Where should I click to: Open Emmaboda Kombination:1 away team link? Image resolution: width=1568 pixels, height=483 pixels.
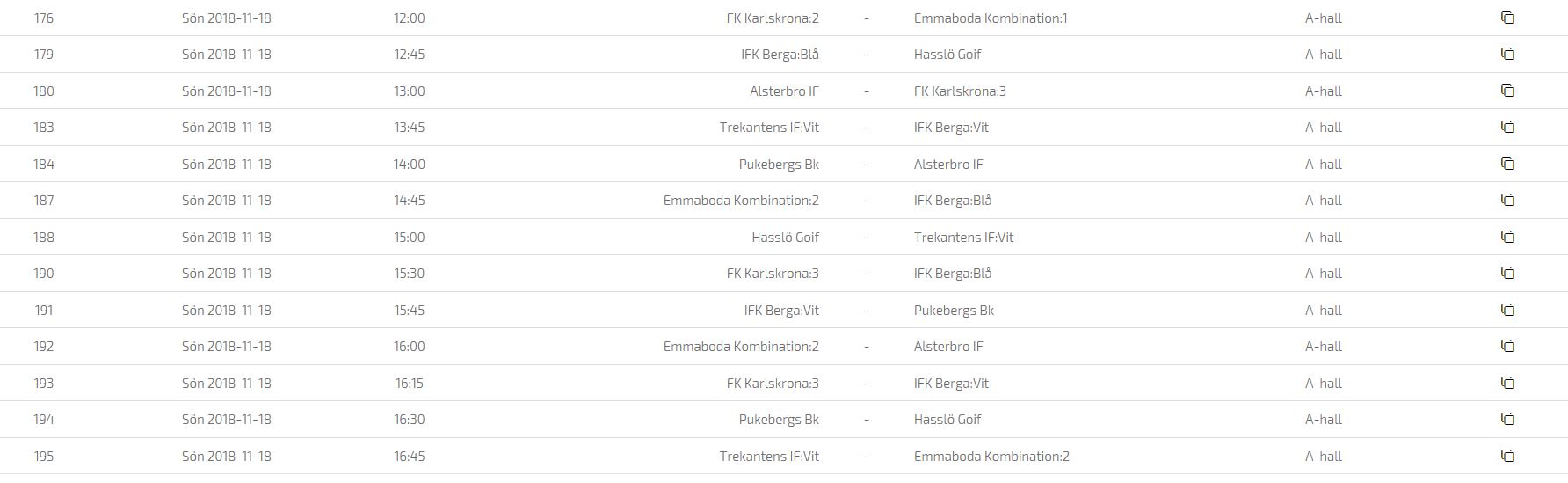pyautogui.click(x=991, y=18)
